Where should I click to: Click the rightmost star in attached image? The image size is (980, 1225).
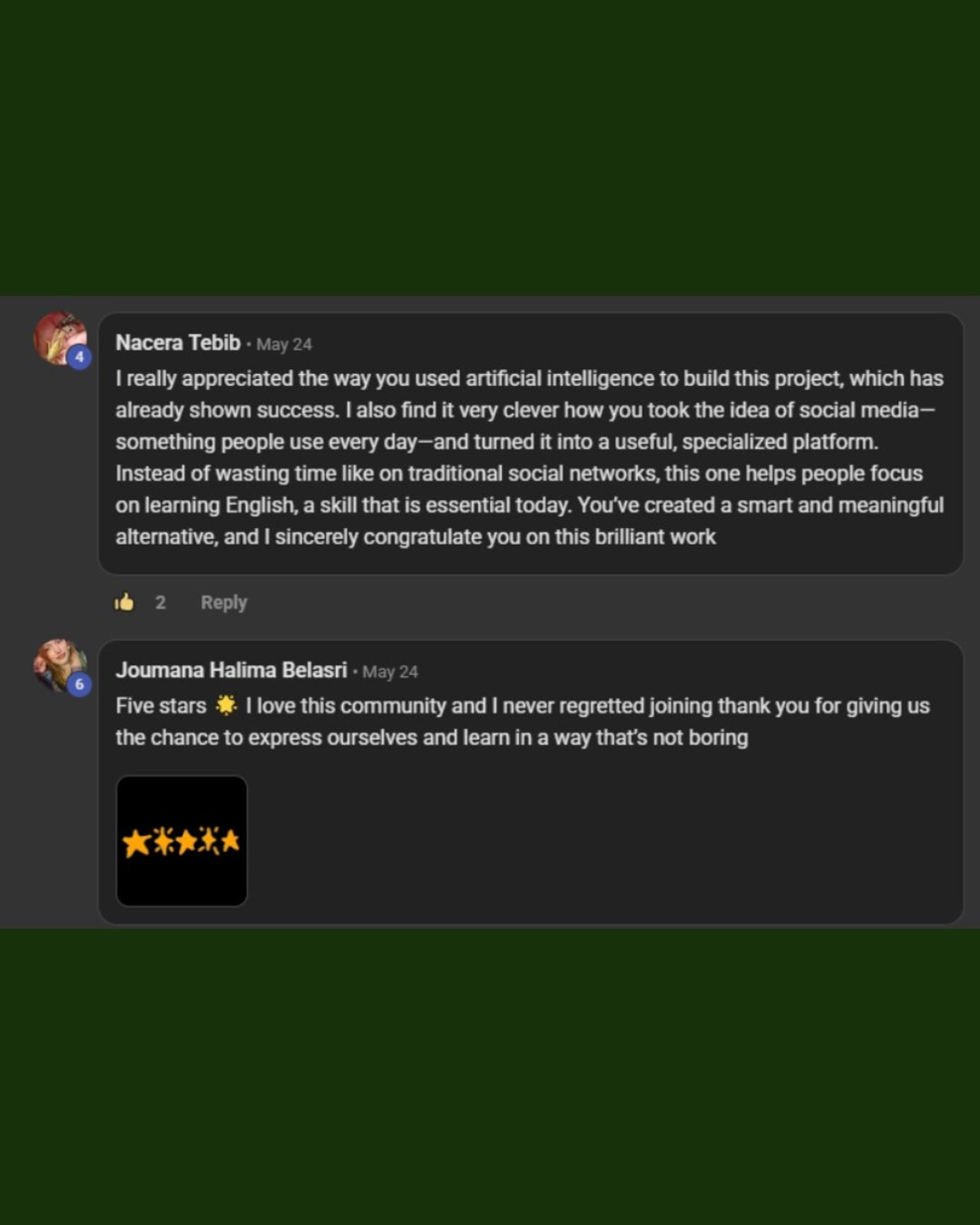[x=231, y=841]
